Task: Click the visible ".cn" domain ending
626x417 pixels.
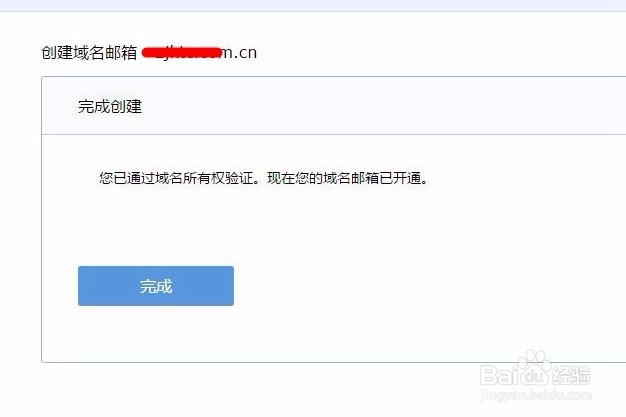Action: click(245, 53)
